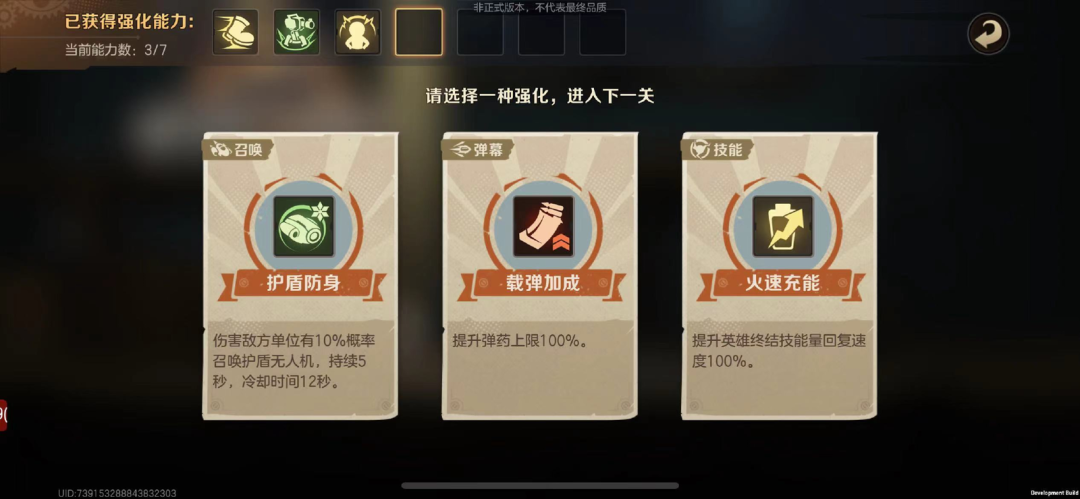Click the sixth empty ability slot
Screen dimensions: 1080x499
point(541,32)
